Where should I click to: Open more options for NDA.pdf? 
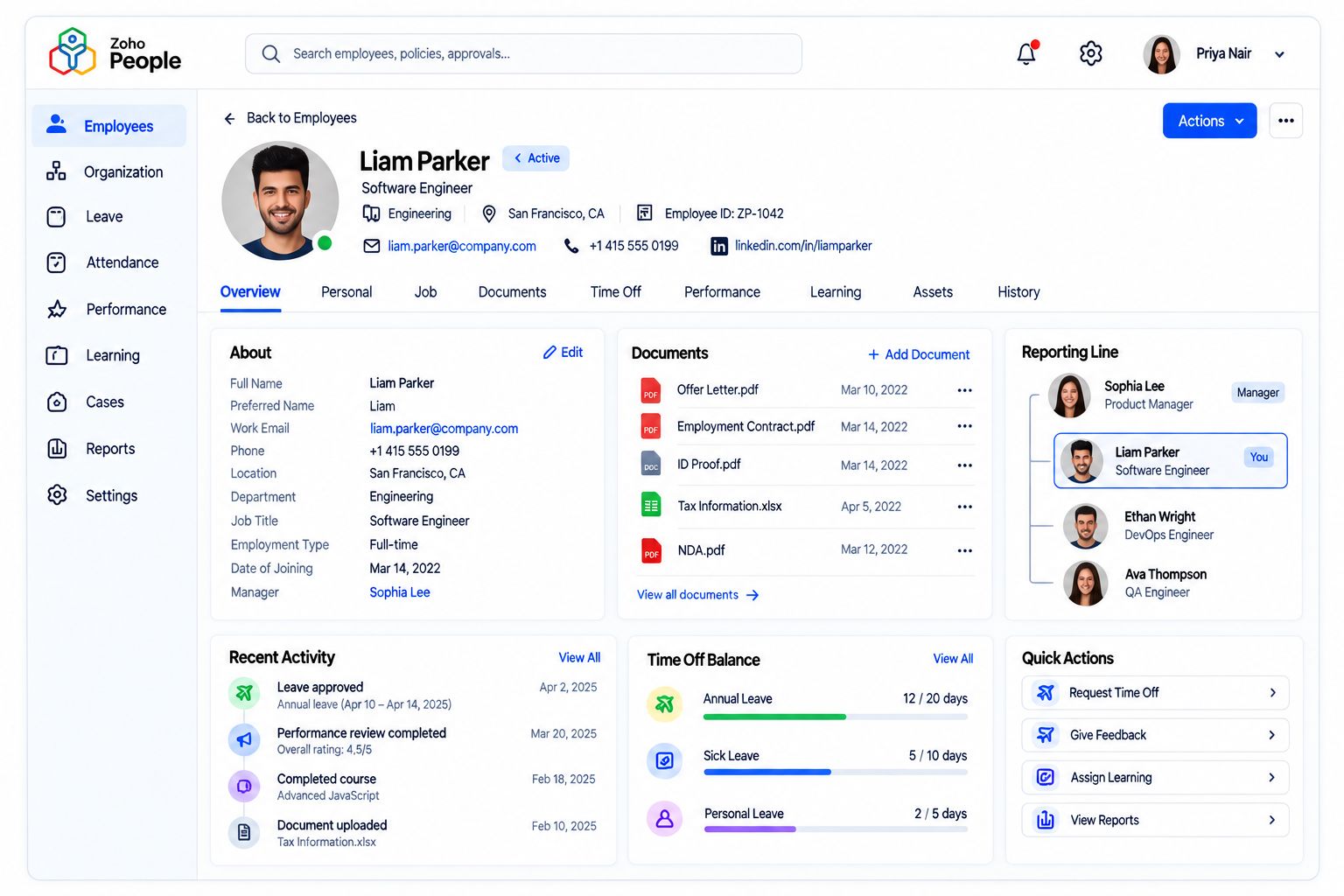pyautogui.click(x=964, y=550)
